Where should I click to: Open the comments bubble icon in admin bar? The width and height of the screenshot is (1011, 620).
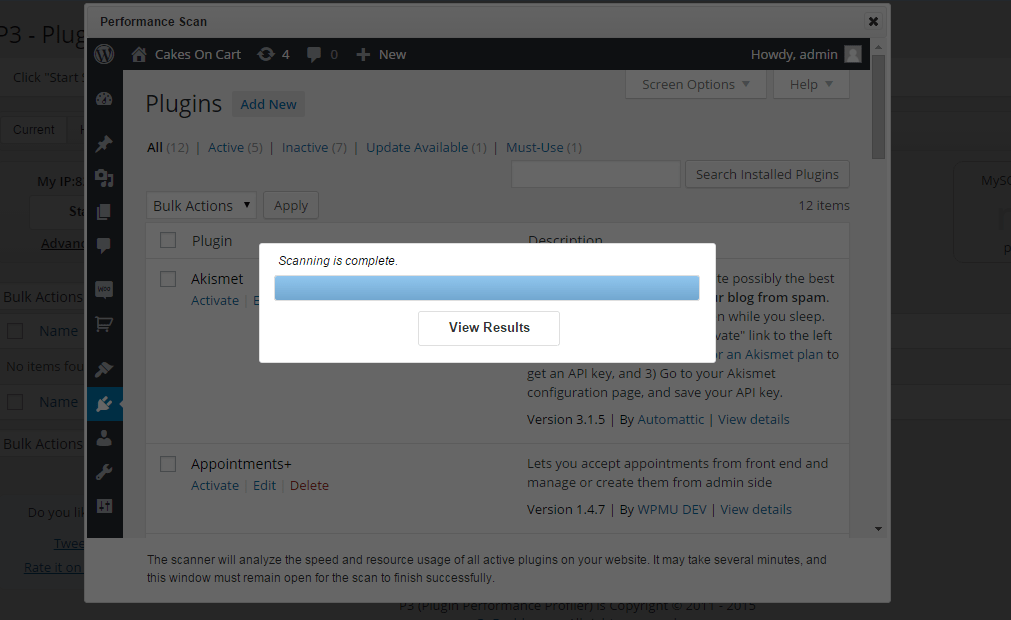click(314, 55)
